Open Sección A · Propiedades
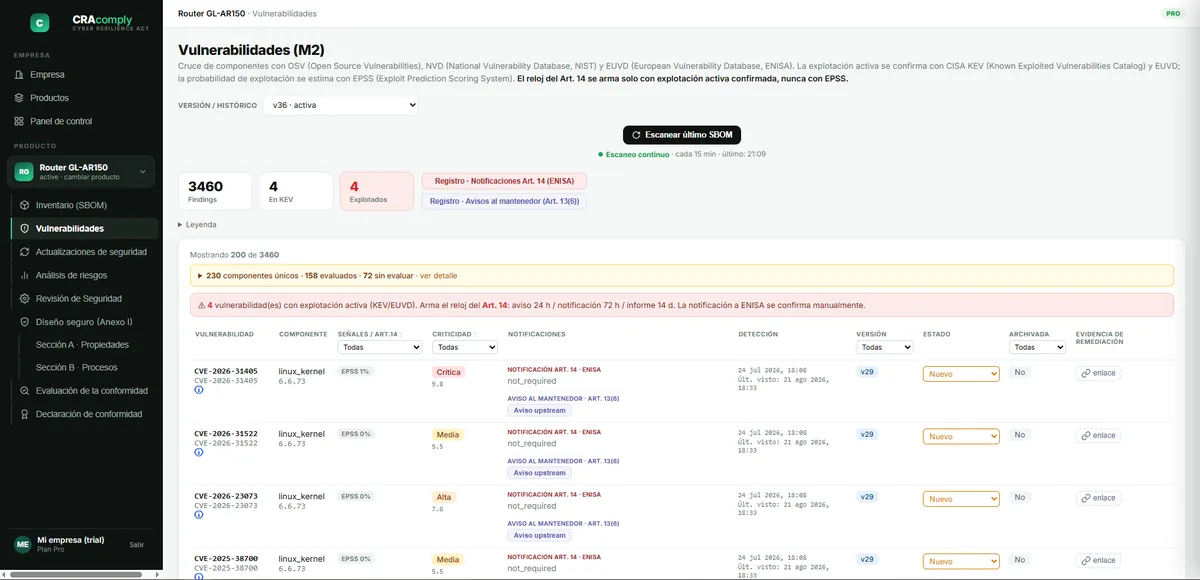 (82, 345)
